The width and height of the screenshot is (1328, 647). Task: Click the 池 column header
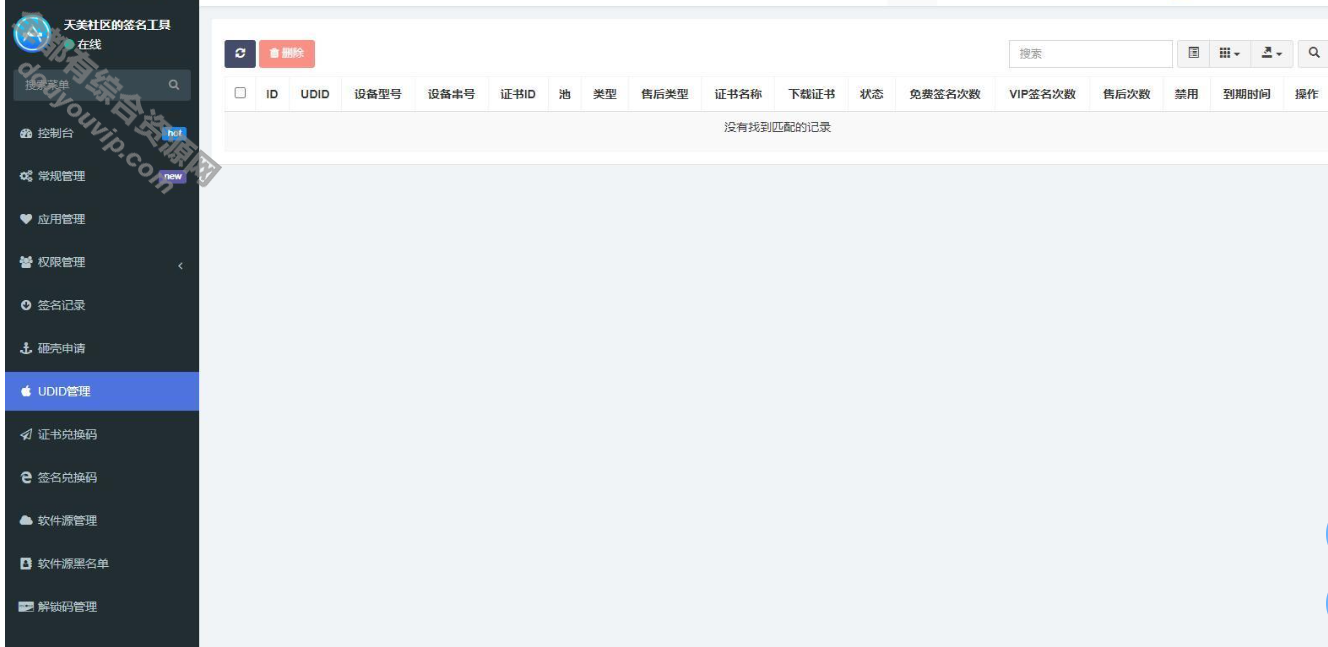[x=565, y=94]
